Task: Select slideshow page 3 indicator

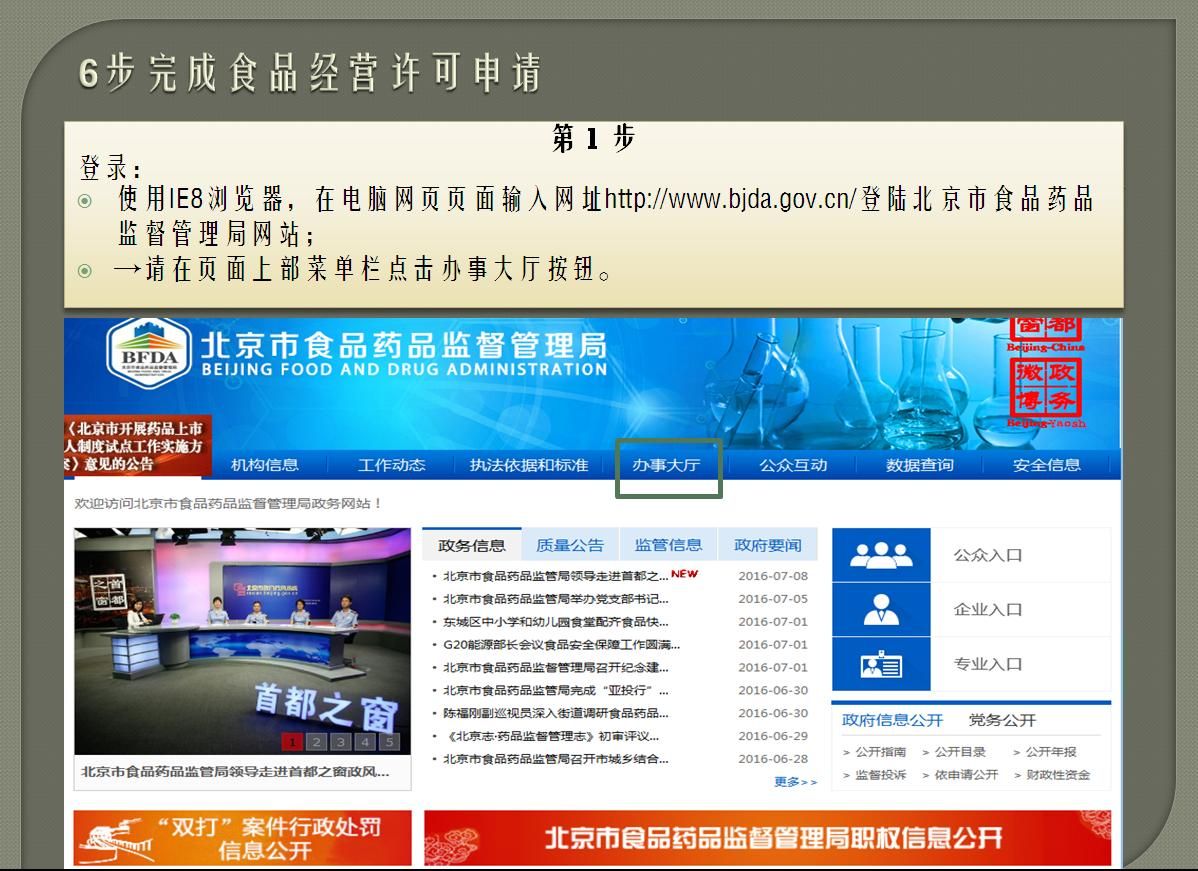Action: [341, 741]
